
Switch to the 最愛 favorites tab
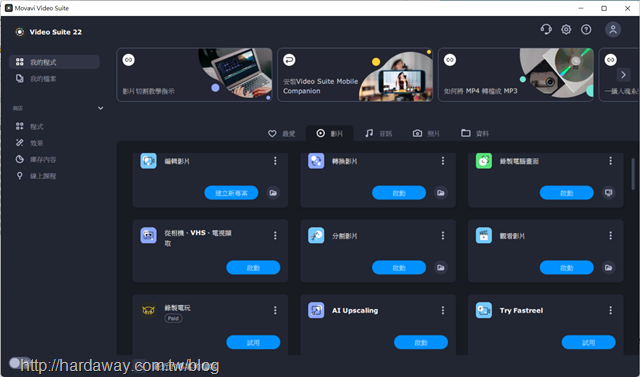click(x=282, y=133)
